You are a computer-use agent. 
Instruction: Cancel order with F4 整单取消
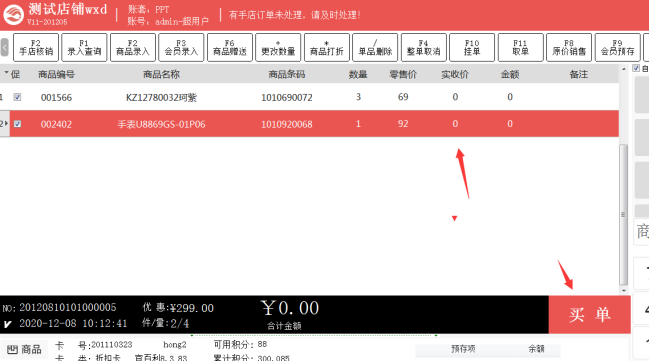coord(424,48)
